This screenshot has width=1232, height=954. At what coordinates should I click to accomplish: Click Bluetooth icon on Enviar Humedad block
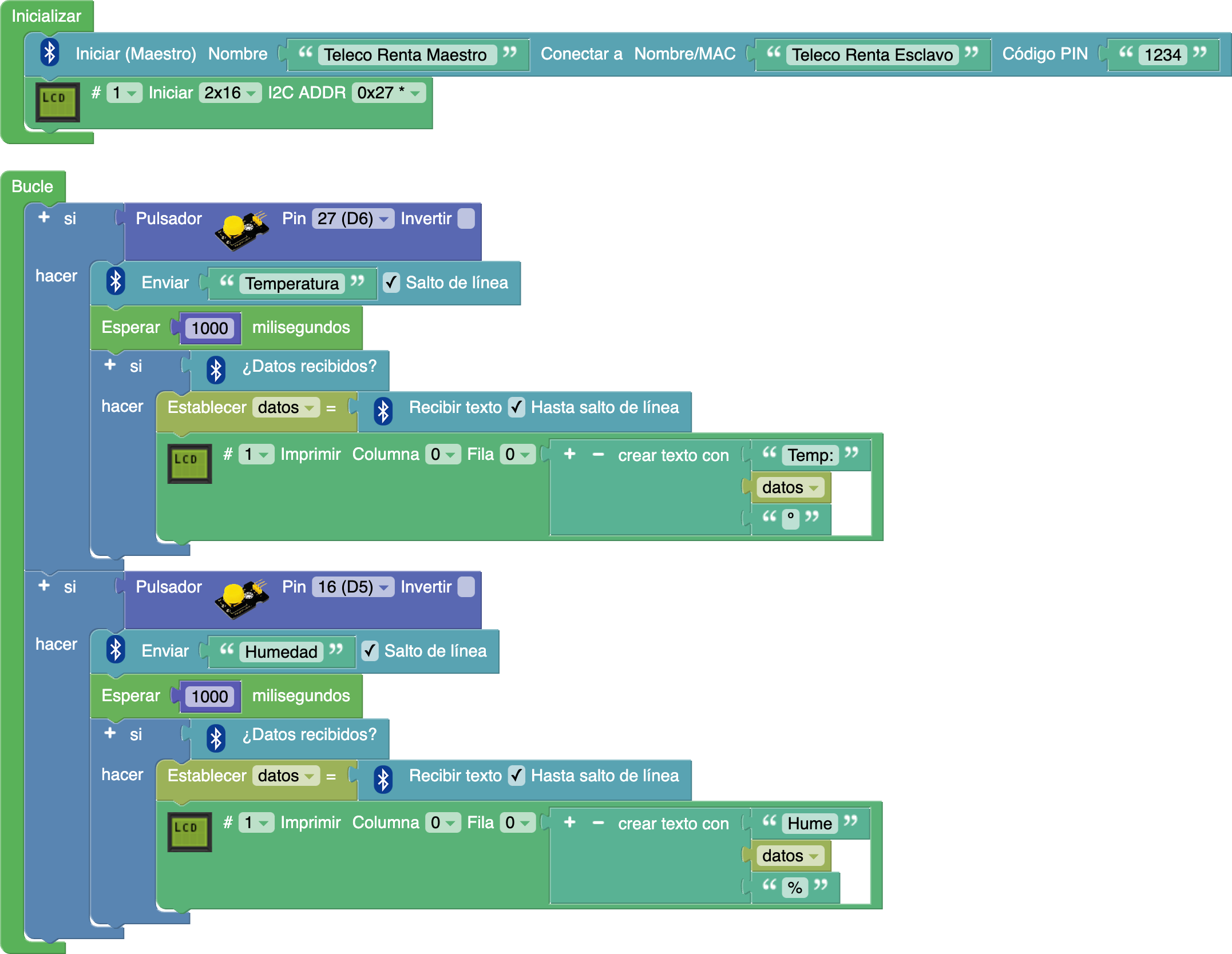(116, 650)
